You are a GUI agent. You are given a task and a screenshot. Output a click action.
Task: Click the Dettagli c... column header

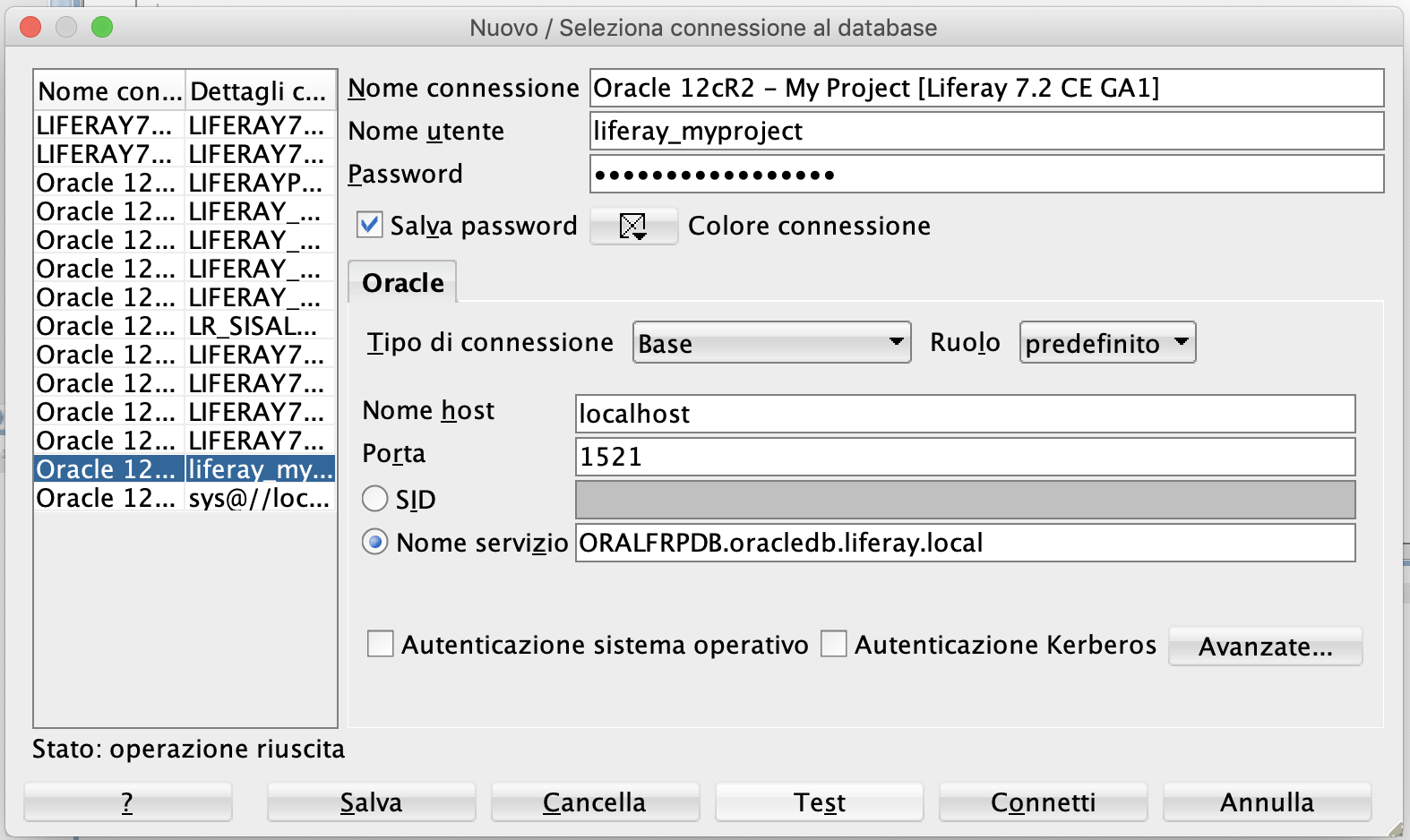[261, 90]
